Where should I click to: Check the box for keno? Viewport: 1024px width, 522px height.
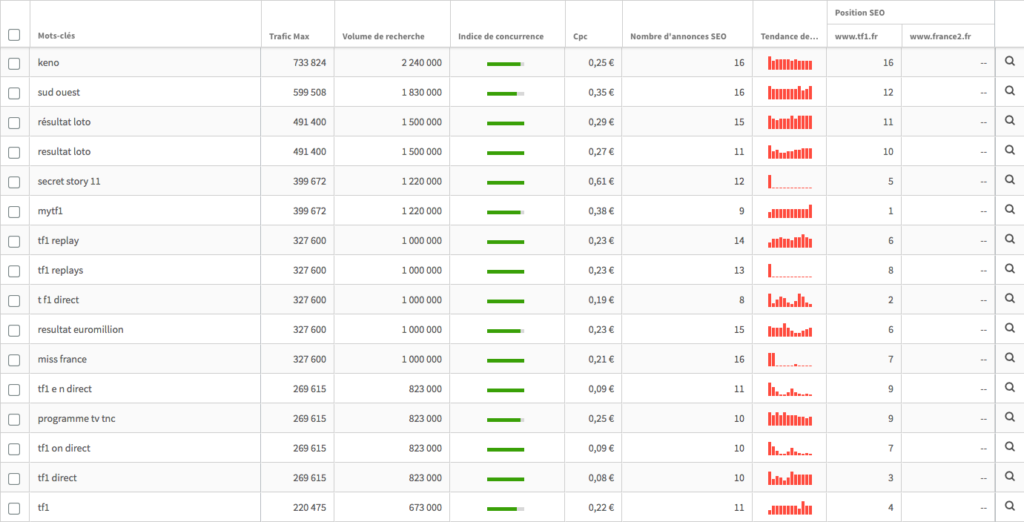click(14, 63)
